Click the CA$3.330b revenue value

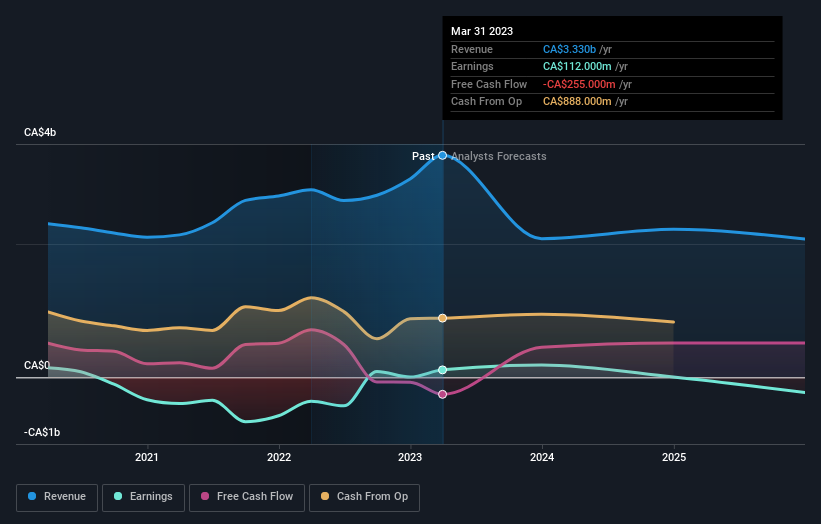569,49
